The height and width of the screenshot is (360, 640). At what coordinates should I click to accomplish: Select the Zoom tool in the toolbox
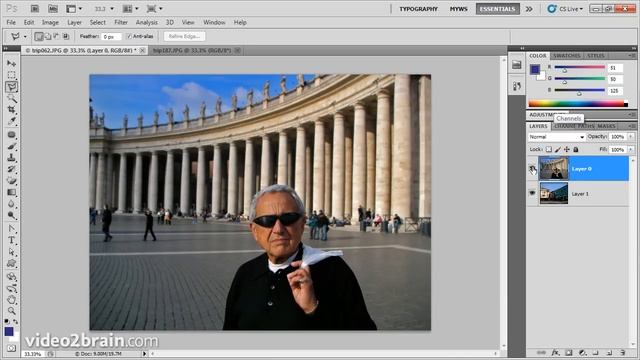(x=11, y=311)
